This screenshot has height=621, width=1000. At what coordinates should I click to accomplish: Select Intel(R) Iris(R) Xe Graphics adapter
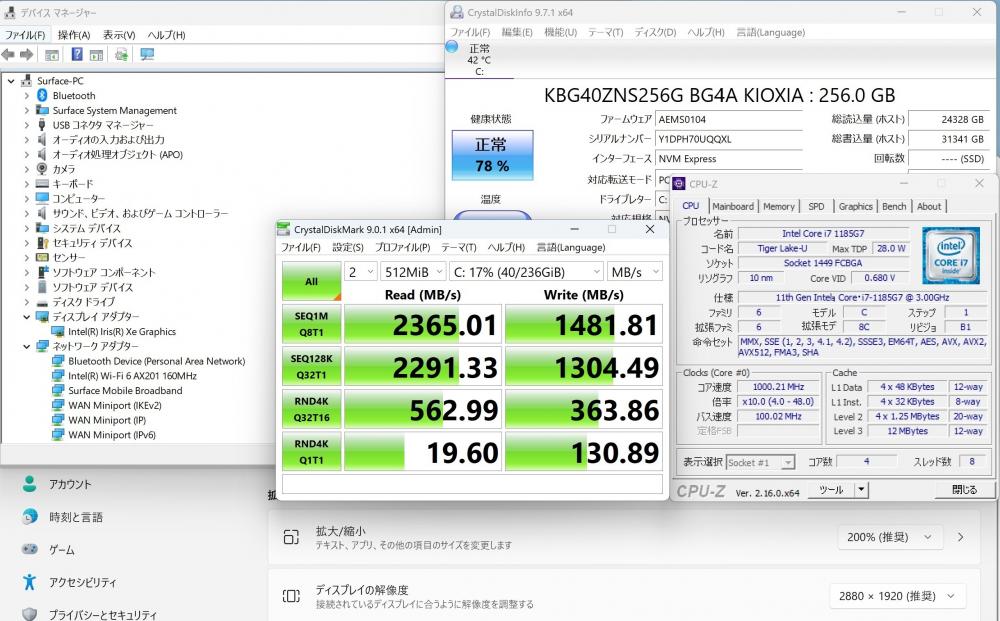click(122, 332)
